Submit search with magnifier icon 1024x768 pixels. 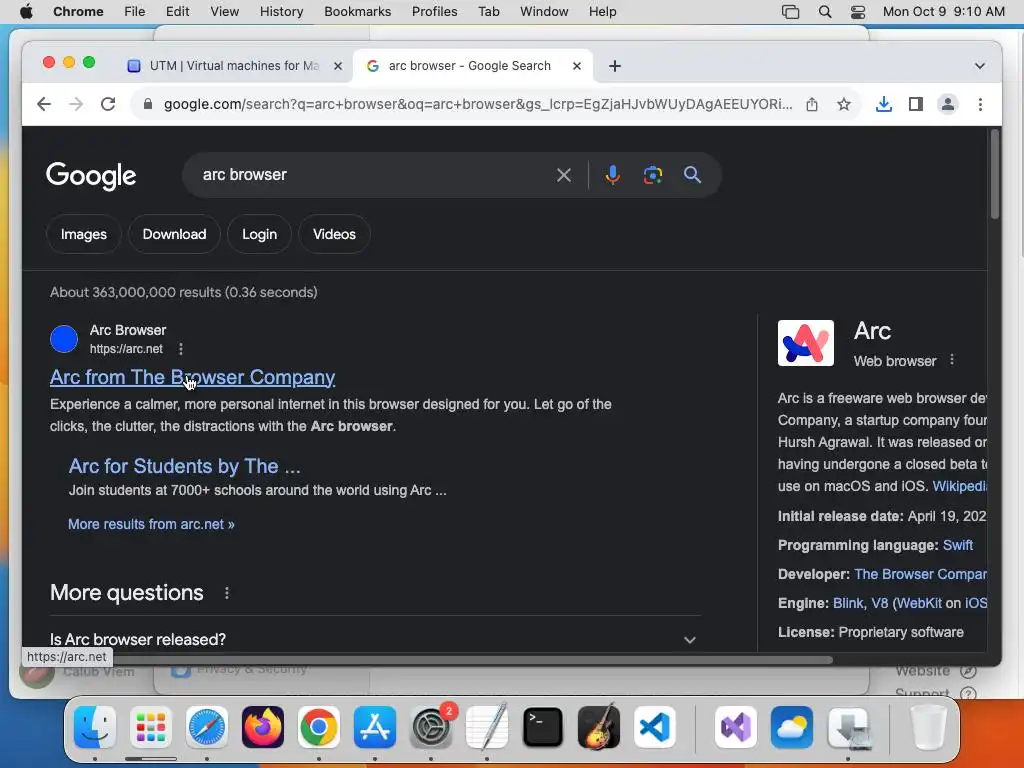[x=692, y=175]
